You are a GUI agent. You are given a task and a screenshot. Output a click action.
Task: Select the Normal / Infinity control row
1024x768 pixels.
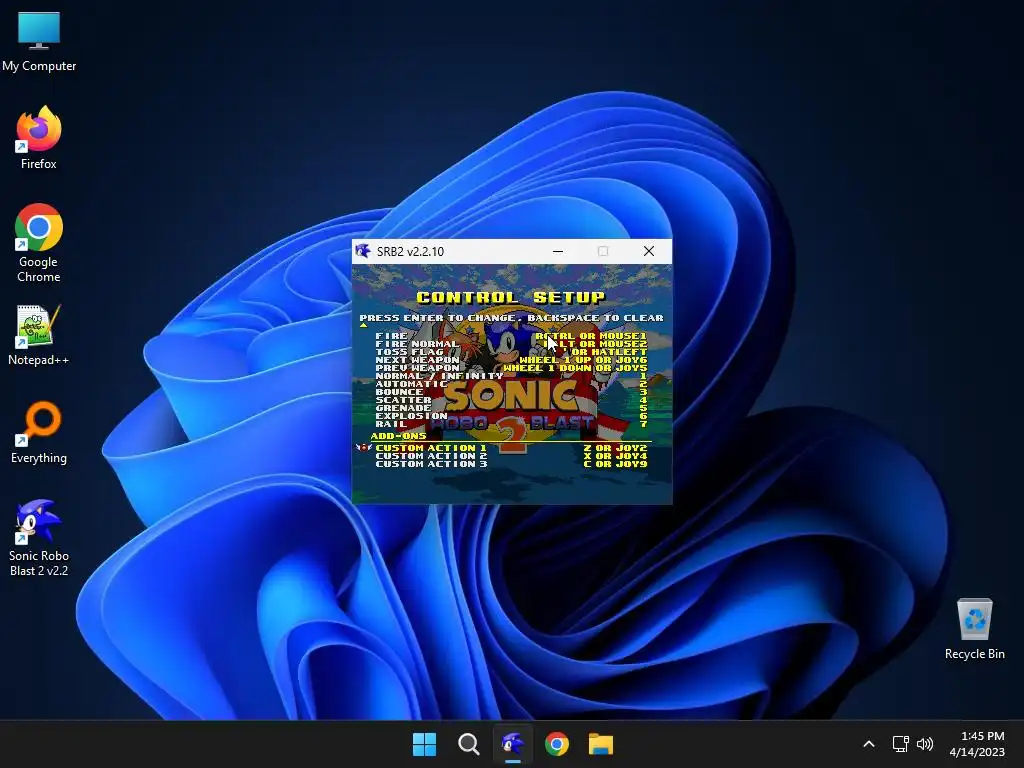pyautogui.click(x=511, y=376)
